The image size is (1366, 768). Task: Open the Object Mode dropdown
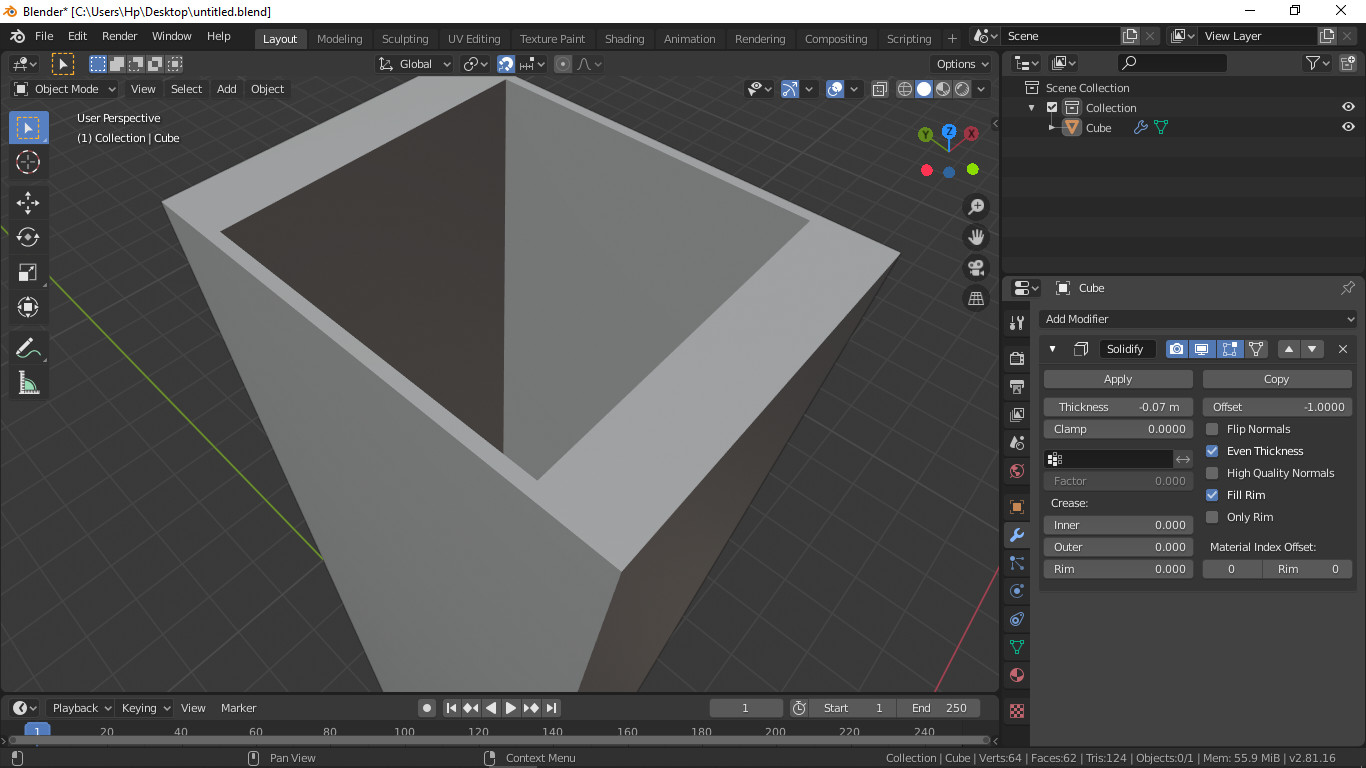tap(65, 89)
